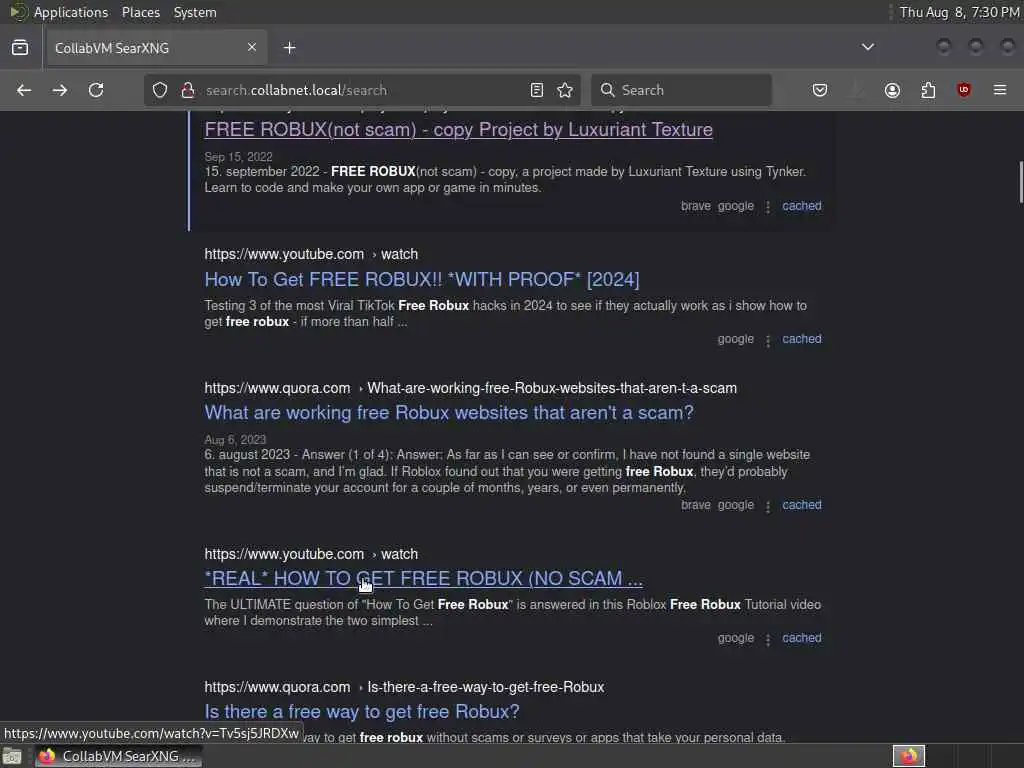Go forward to the next page
Viewport: 1024px width, 768px height.
[60, 90]
